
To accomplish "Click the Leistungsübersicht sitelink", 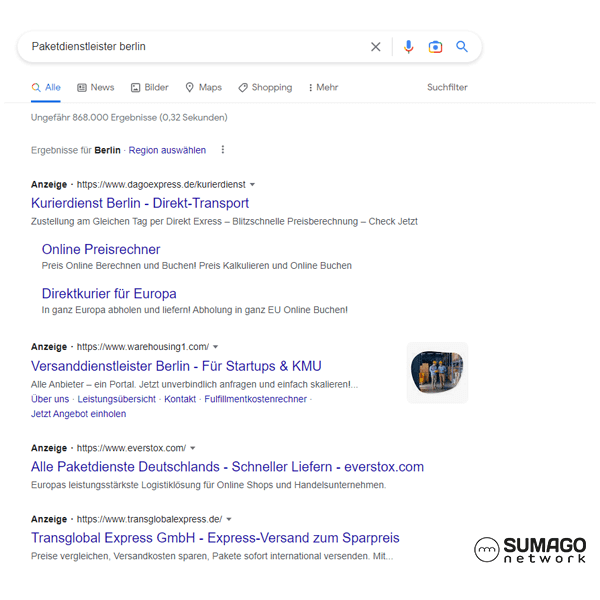I will click(117, 399).
